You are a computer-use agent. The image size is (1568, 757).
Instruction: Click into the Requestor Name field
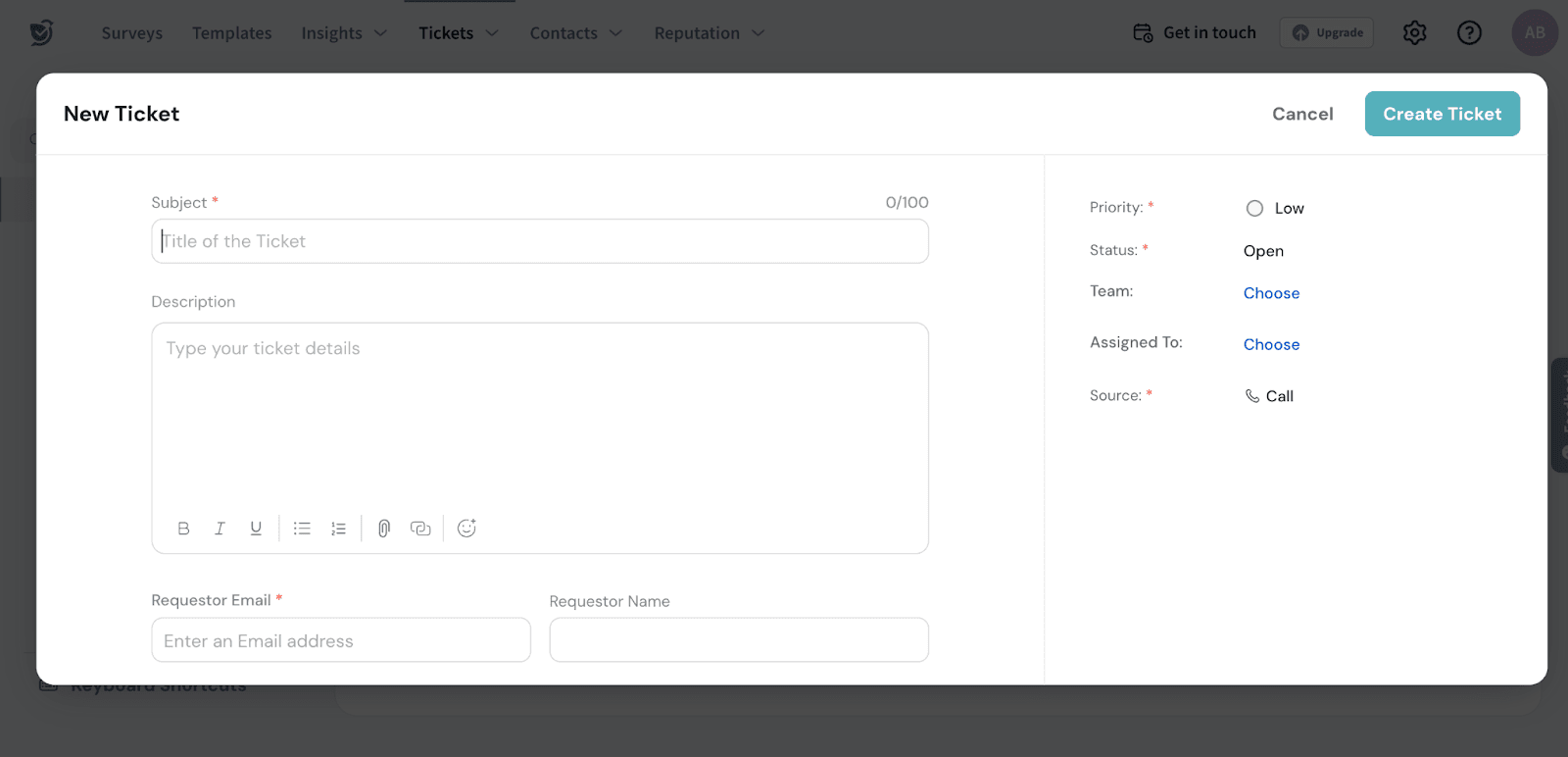[x=739, y=640]
